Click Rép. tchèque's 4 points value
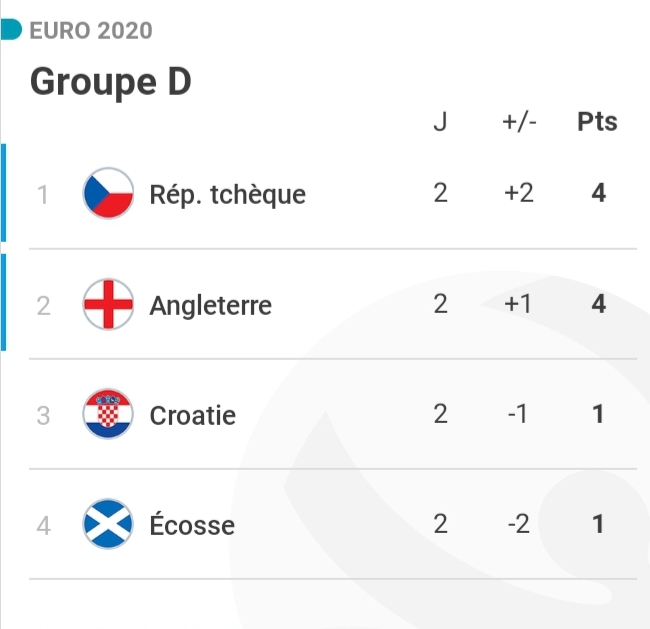The width and height of the screenshot is (650, 629). tap(598, 193)
